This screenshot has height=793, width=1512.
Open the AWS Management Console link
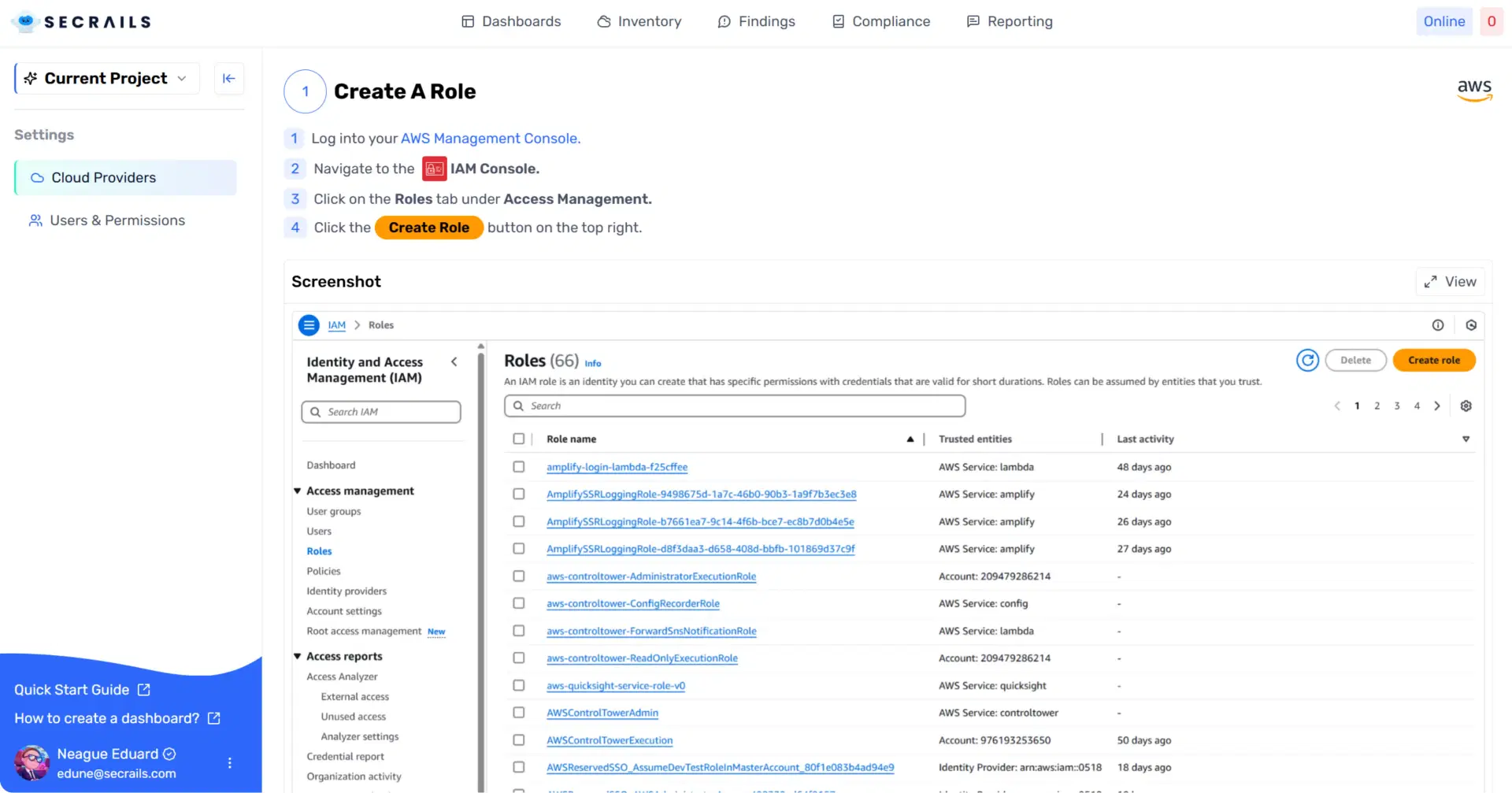(491, 139)
